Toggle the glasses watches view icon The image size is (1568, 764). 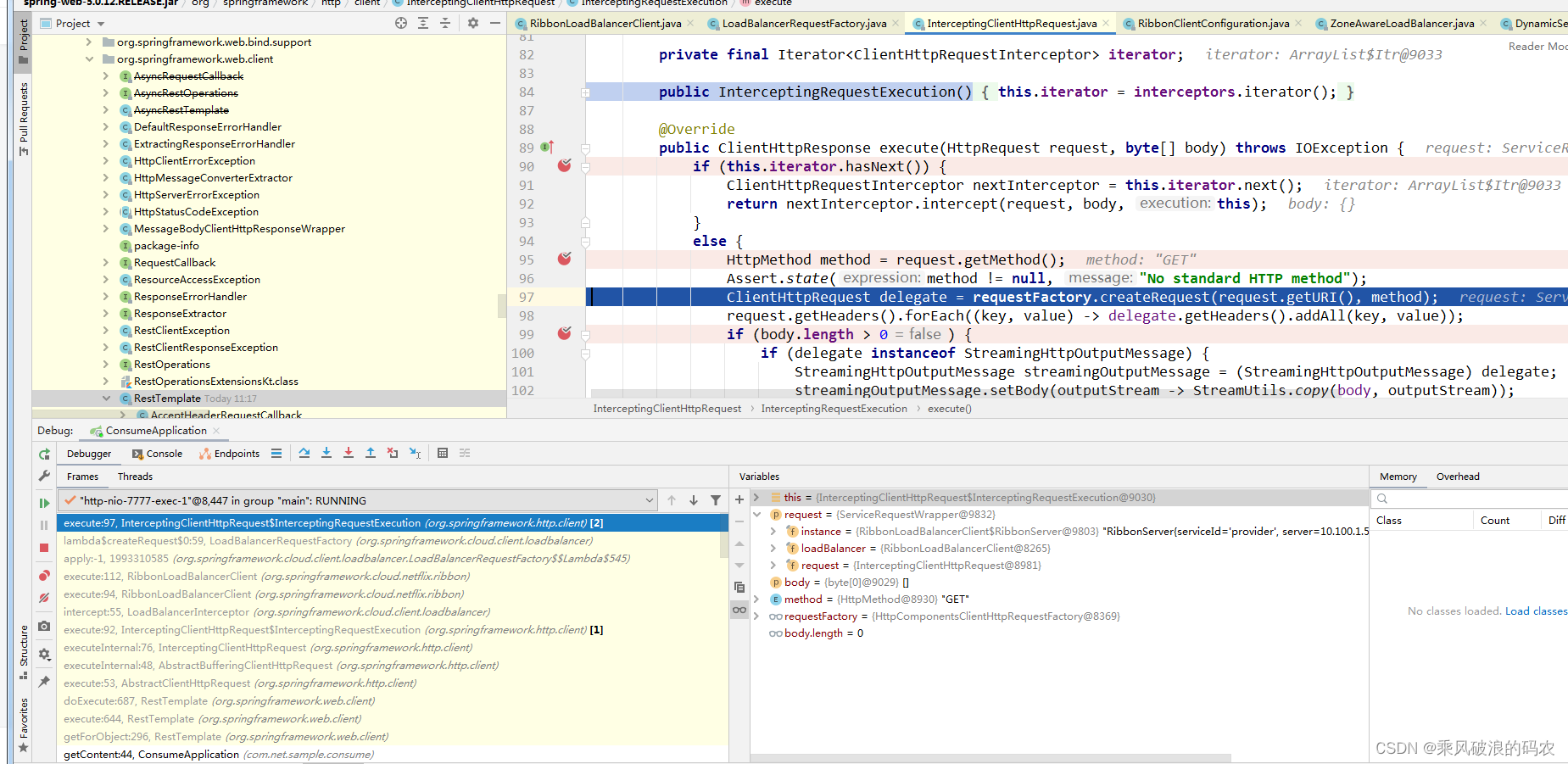[x=739, y=610]
